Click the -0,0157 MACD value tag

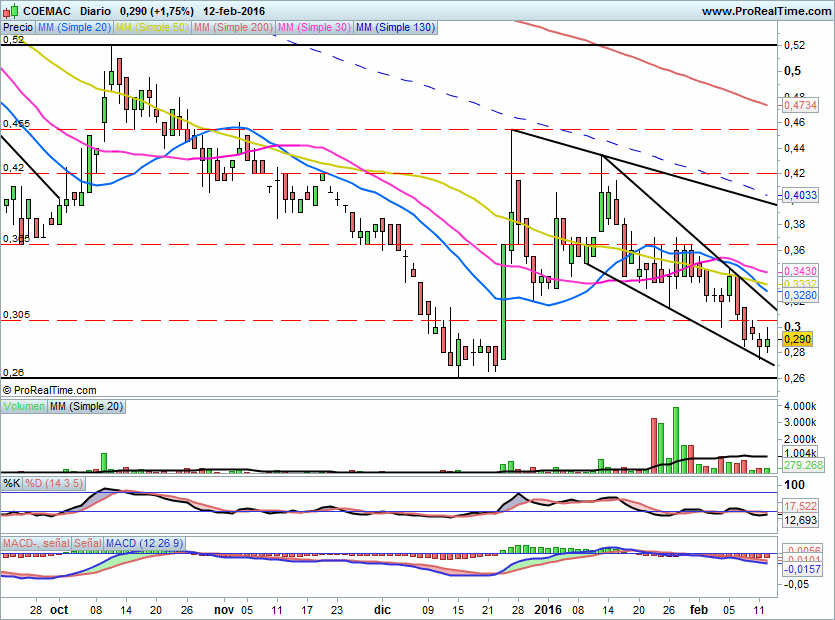[x=803, y=569]
